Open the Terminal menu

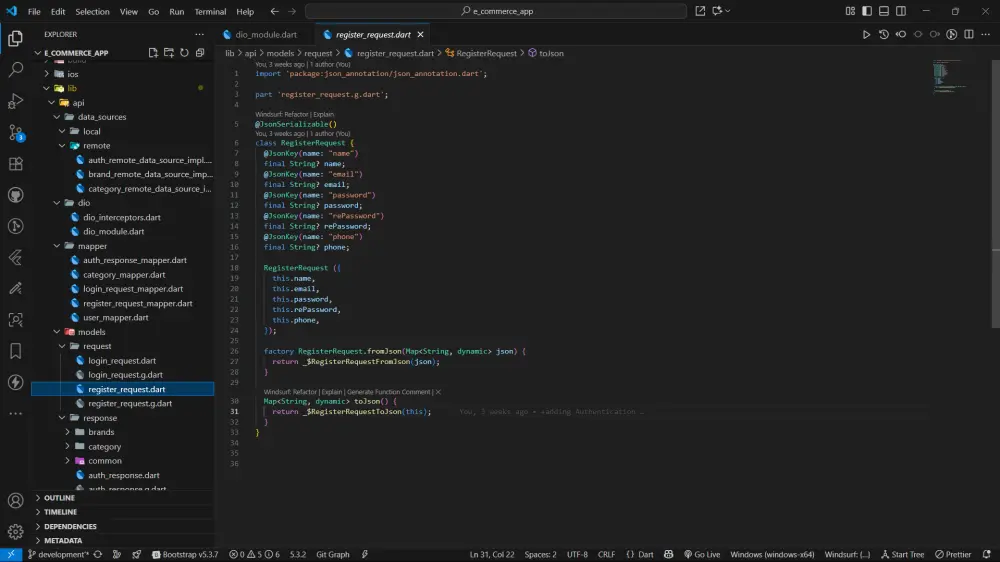[210, 11]
